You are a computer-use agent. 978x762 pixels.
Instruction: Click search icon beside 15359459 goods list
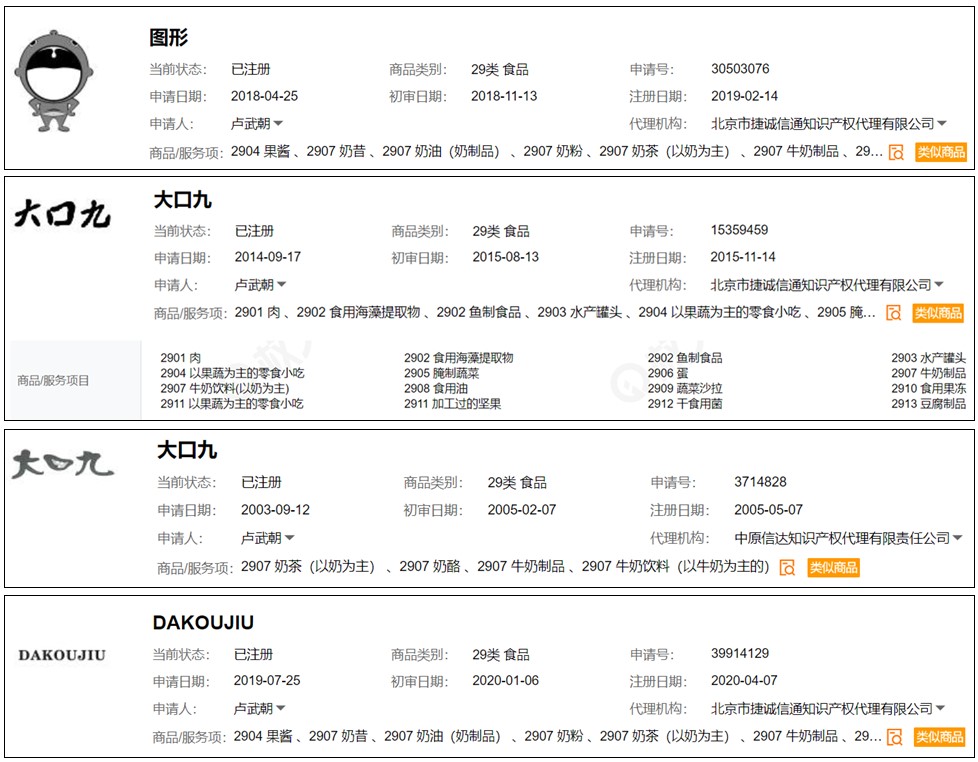click(x=894, y=313)
